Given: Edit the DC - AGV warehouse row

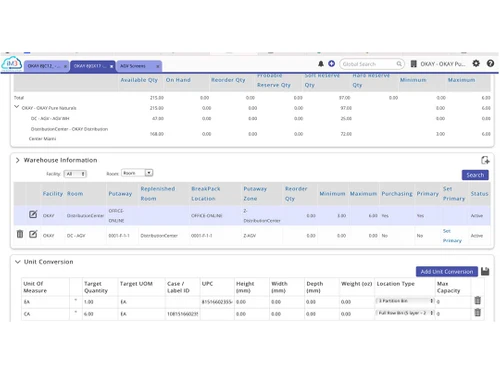Looking at the screenshot, I should click(33, 234).
